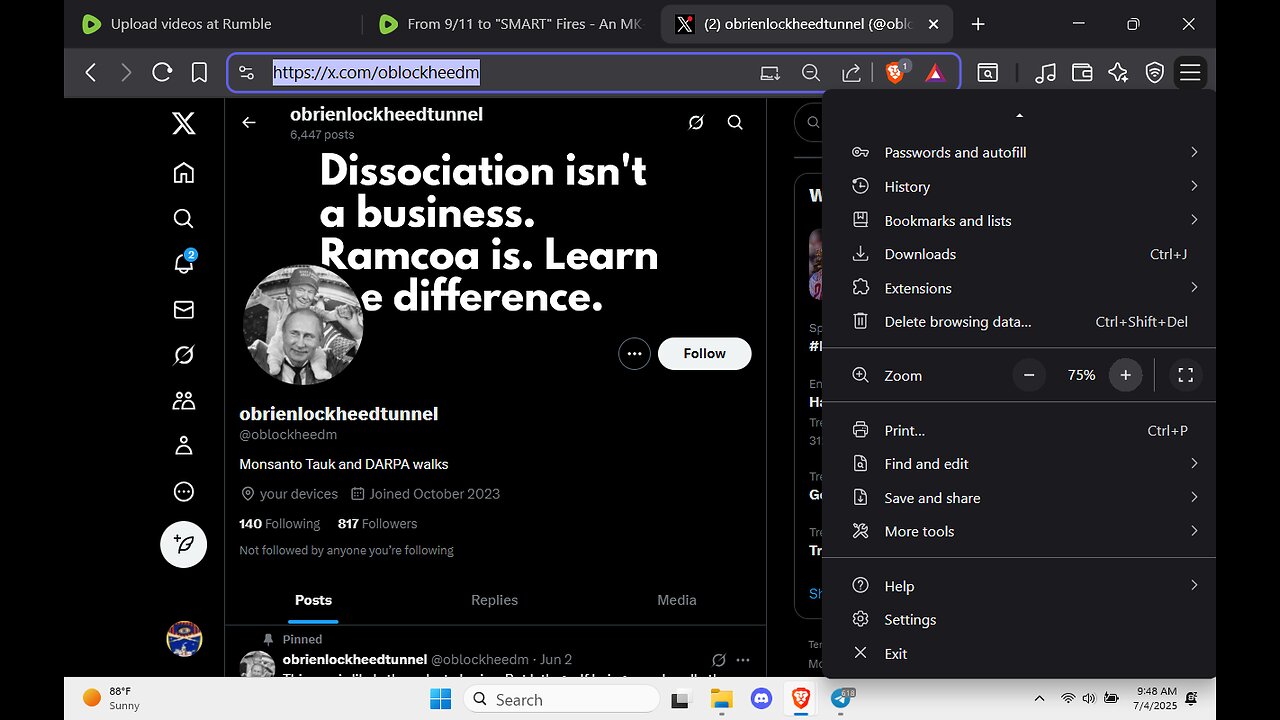Open X Notifications bell
Image resolution: width=1280 pixels, height=720 pixels.
click(x=183, y=264)
